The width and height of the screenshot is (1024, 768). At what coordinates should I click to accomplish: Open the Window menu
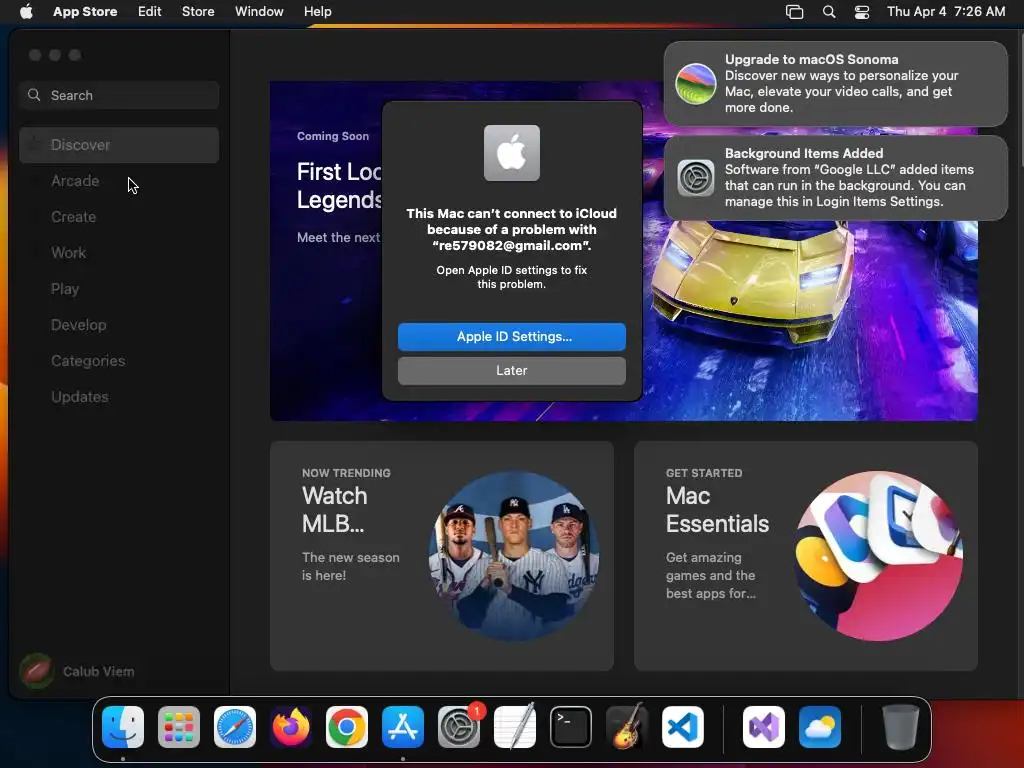click(259, 11)
